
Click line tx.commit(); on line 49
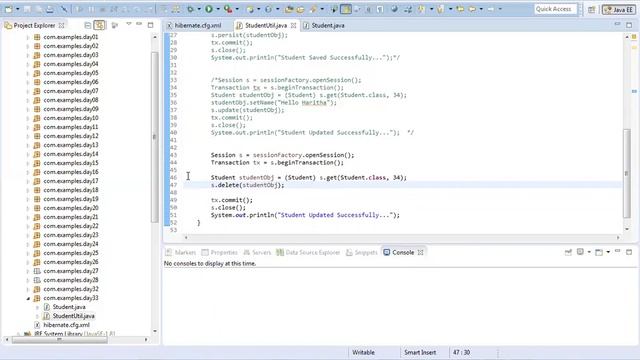231,200
